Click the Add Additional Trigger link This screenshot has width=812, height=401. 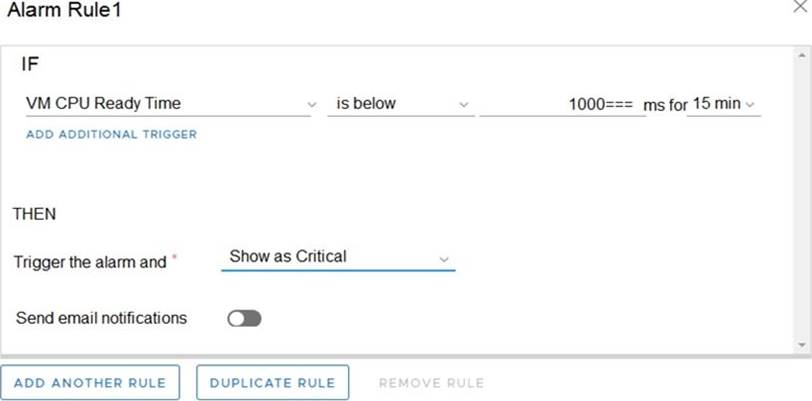click(x=112, y=134)
